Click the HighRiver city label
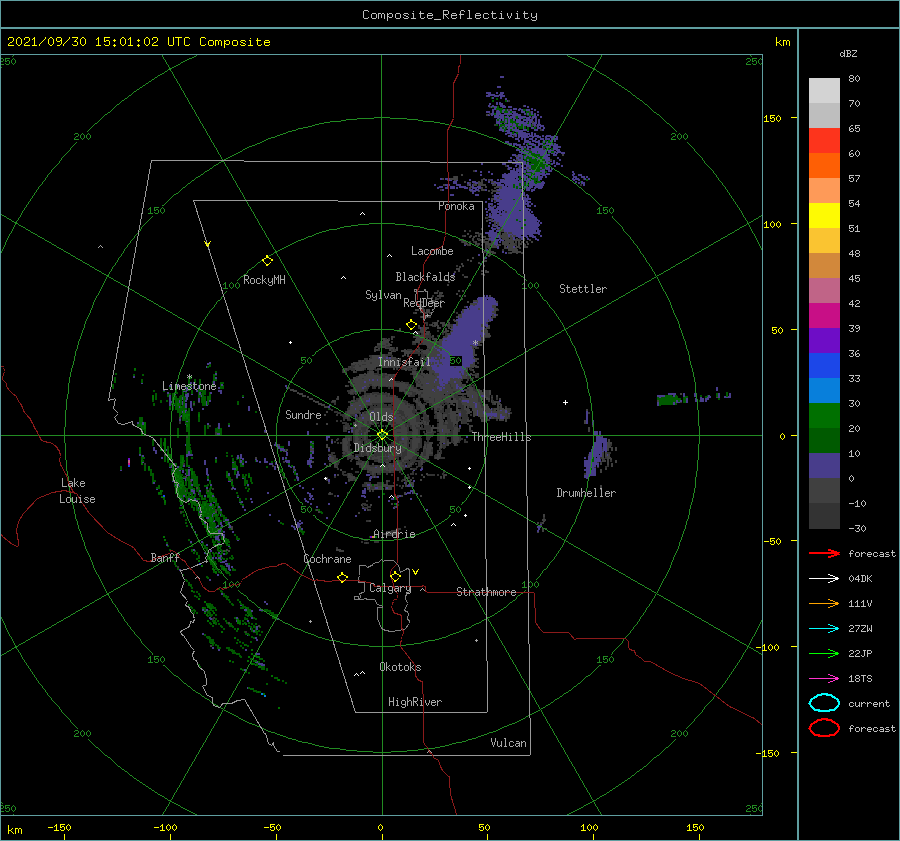The image size is (900, 841). (414, 702)
